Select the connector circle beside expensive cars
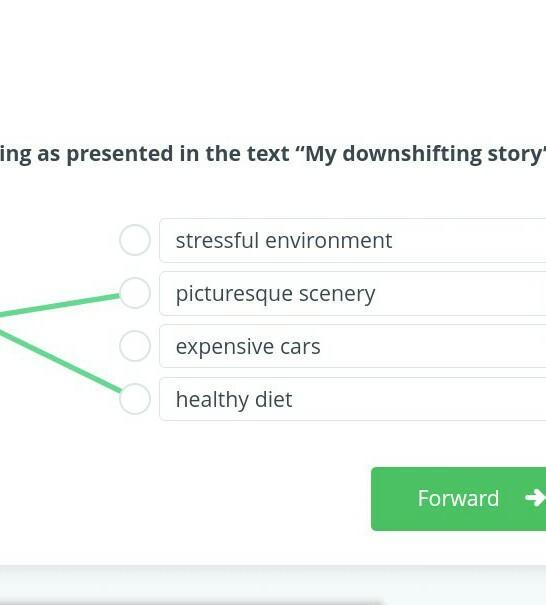The width and height of the screenshot is (546, 605). pos(135,346)
